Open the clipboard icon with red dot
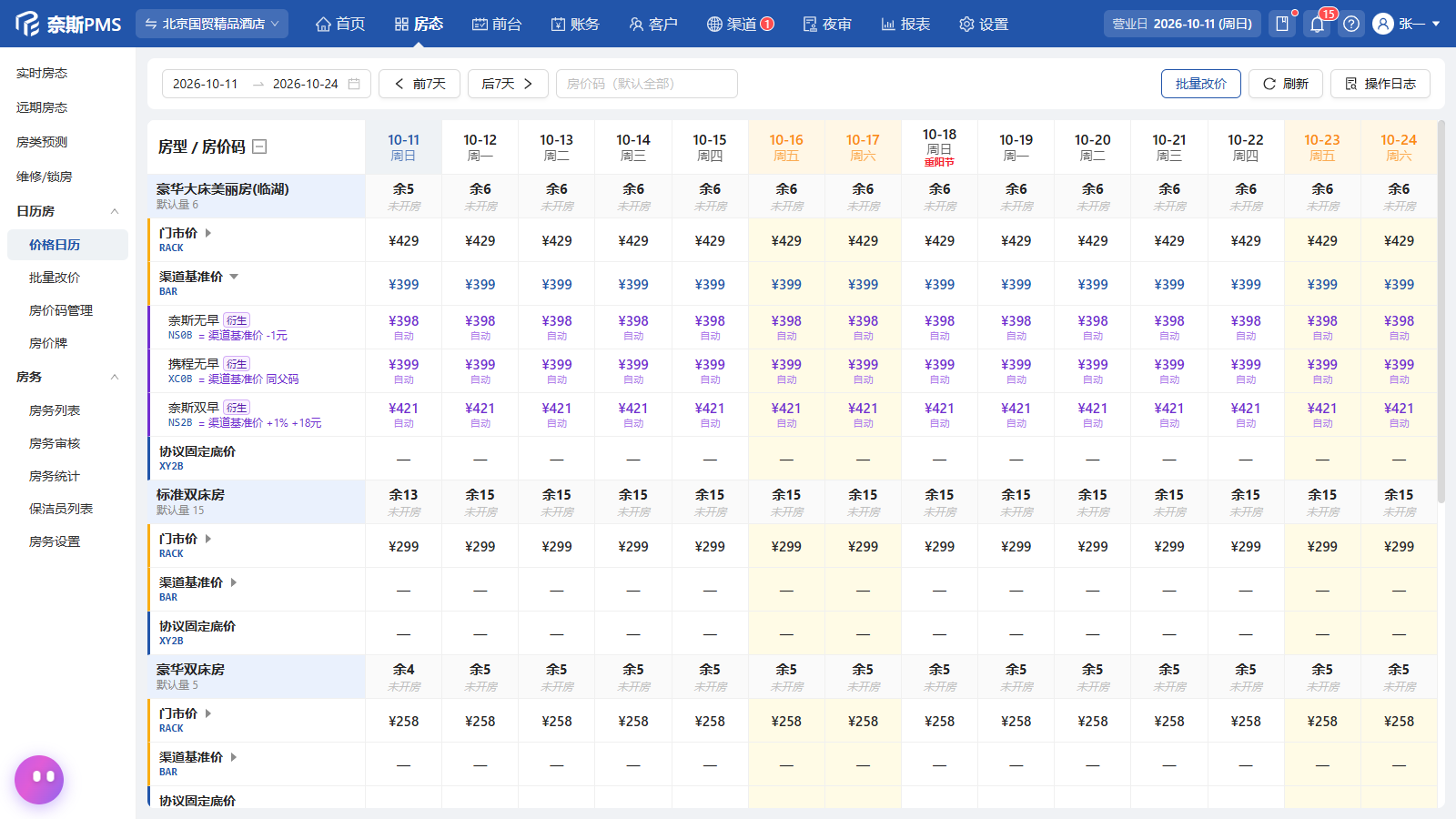Image resolution: width=1456 pixels, height=819 pixels. coord(1282,24)
